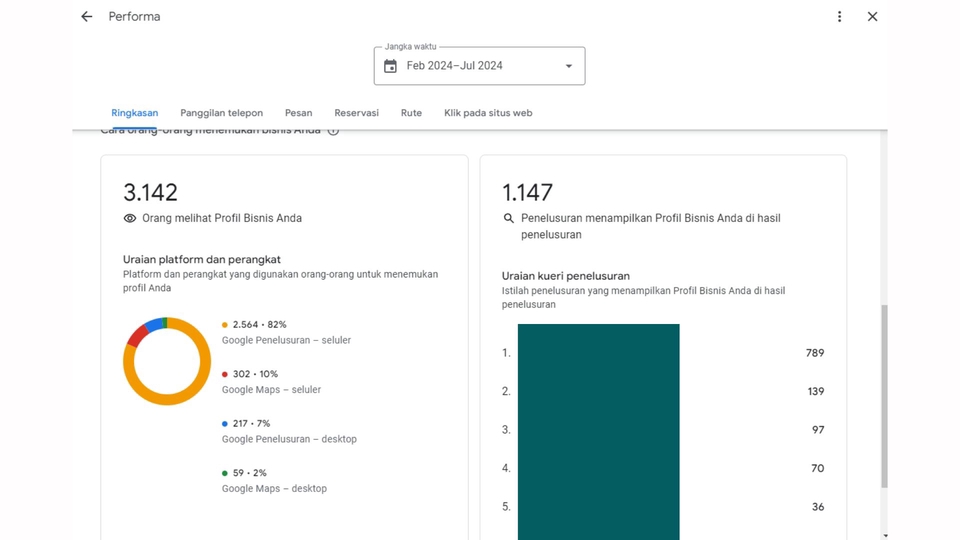Click the red dot for 302 • 10%
Image resolution: width=960 pixels, height=540 pixels.
[x=225, y=374]
